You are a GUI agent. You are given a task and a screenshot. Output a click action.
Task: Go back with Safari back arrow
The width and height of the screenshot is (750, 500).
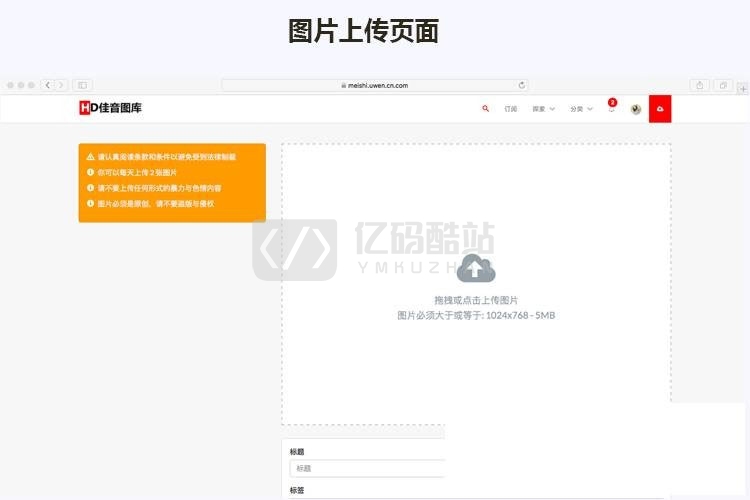click(x=47, y=85)
